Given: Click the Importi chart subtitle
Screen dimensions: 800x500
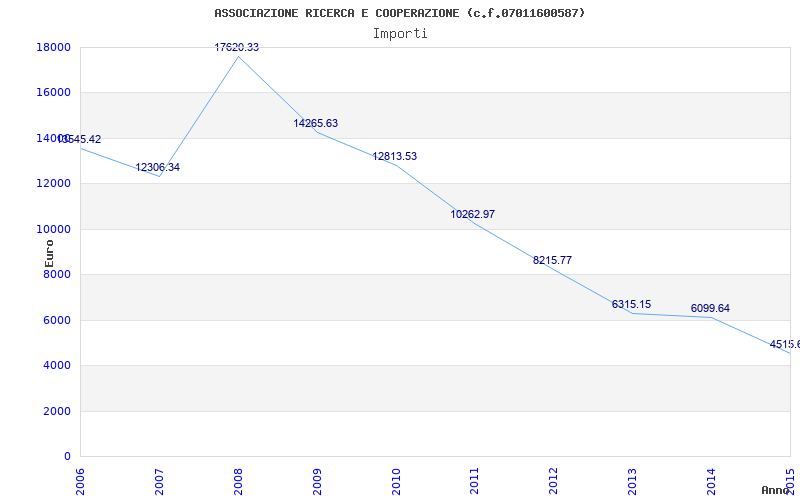Looking at the screenshot, I should pyautogui.click(x=400, y=34).
